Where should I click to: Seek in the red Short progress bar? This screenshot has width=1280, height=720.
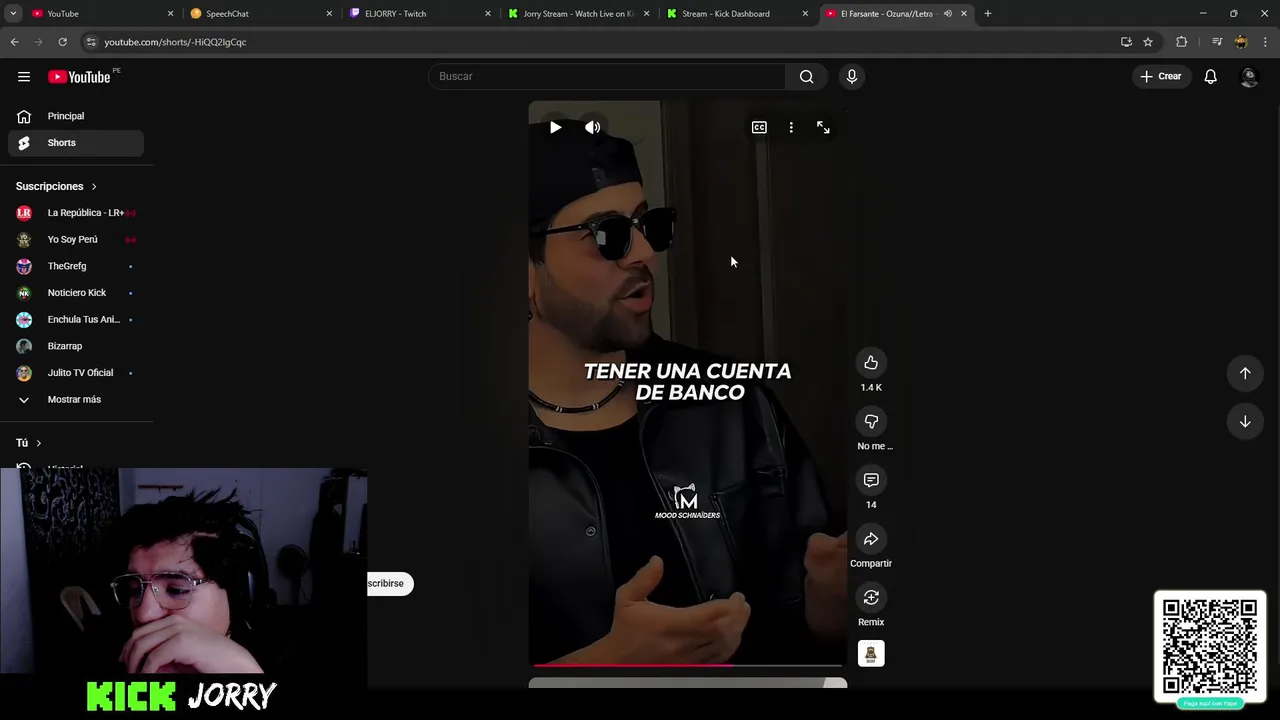coord(688,665)
